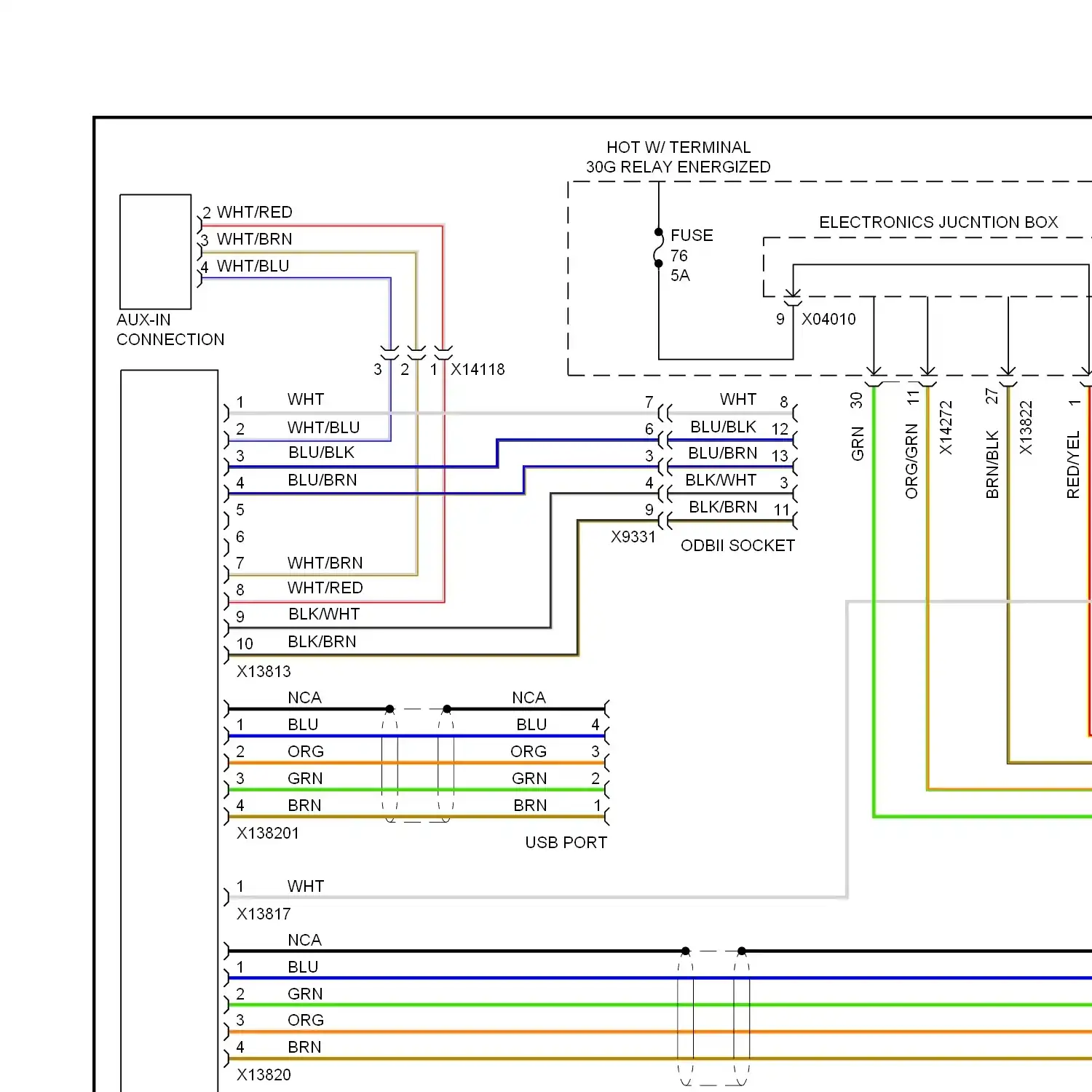Click 'BRN' at X138201 pin 4
The width and height of the screenshot is (1092, 1092).
(304, 805)
